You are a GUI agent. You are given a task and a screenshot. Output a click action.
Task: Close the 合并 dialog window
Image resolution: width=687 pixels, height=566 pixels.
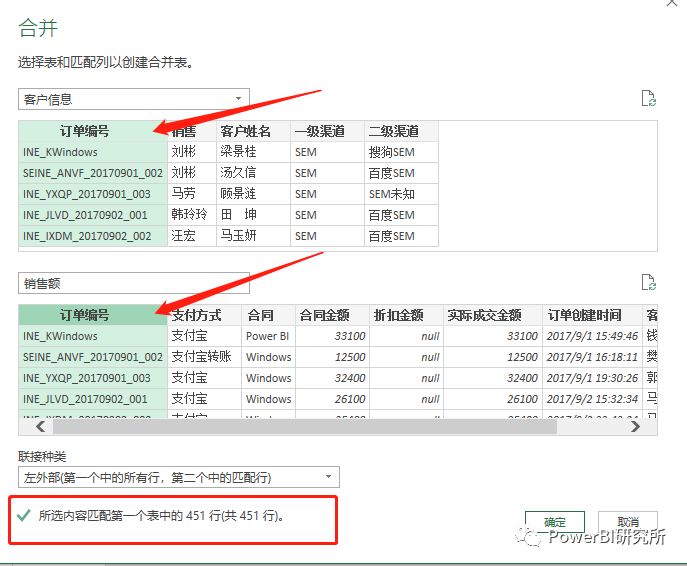pos(672,3)
